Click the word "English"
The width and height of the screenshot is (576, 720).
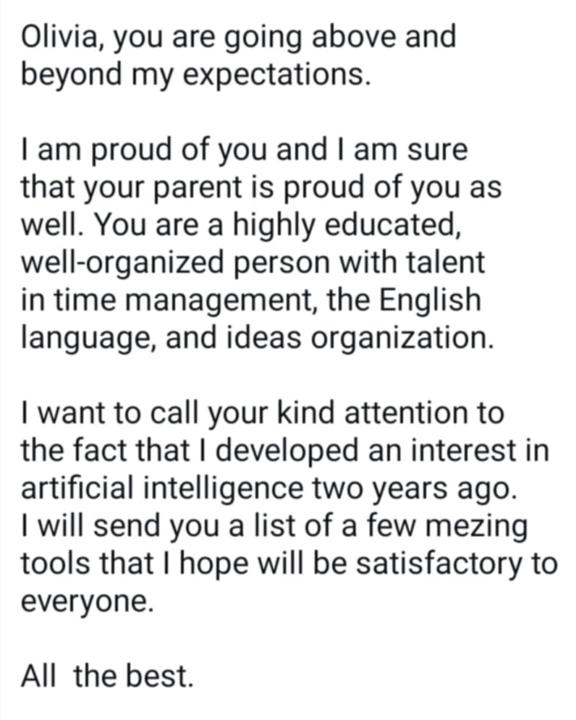pos(430,300)
